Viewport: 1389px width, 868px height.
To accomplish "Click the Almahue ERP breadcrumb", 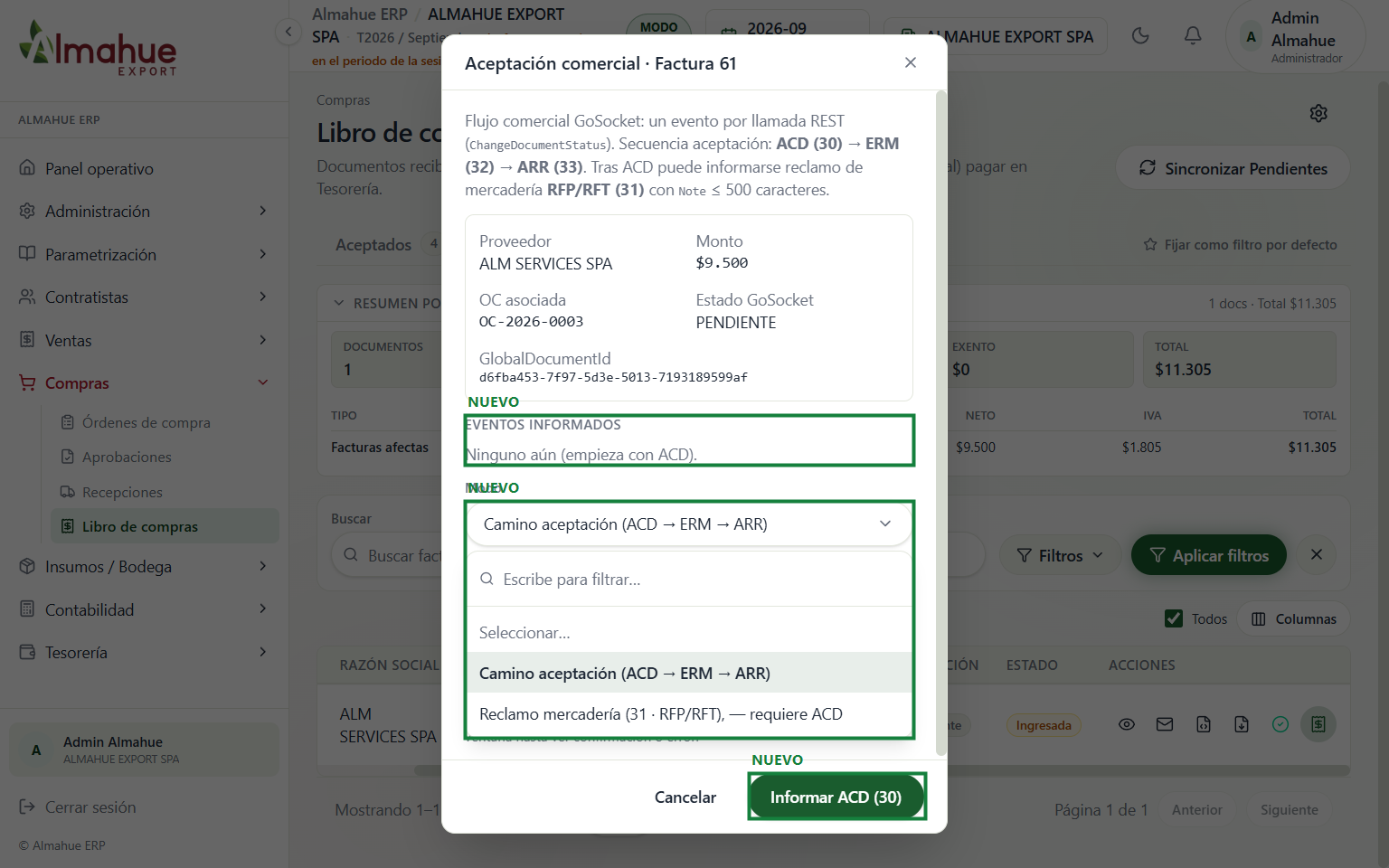I will pyautogui.click(x=360, y=14).
